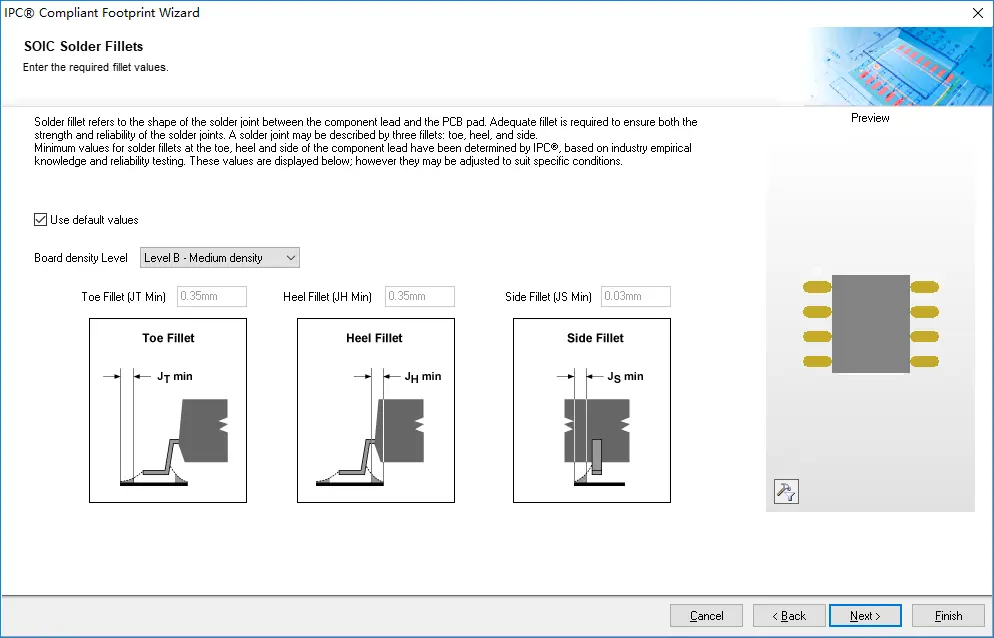
Task: Click Finish to complete the wizard
Action: coord(948,616)
